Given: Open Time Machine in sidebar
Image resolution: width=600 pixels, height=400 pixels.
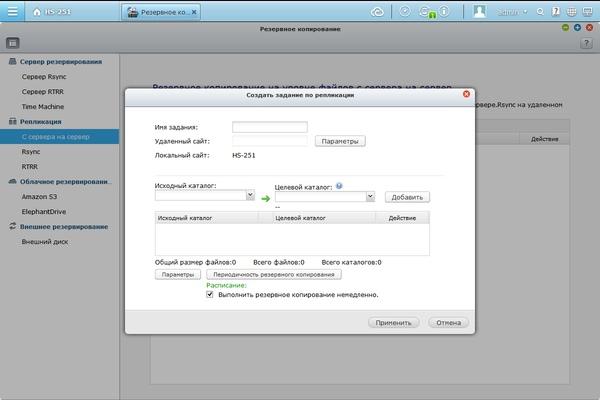Looking at the screenshot, I should click(42, 106).
